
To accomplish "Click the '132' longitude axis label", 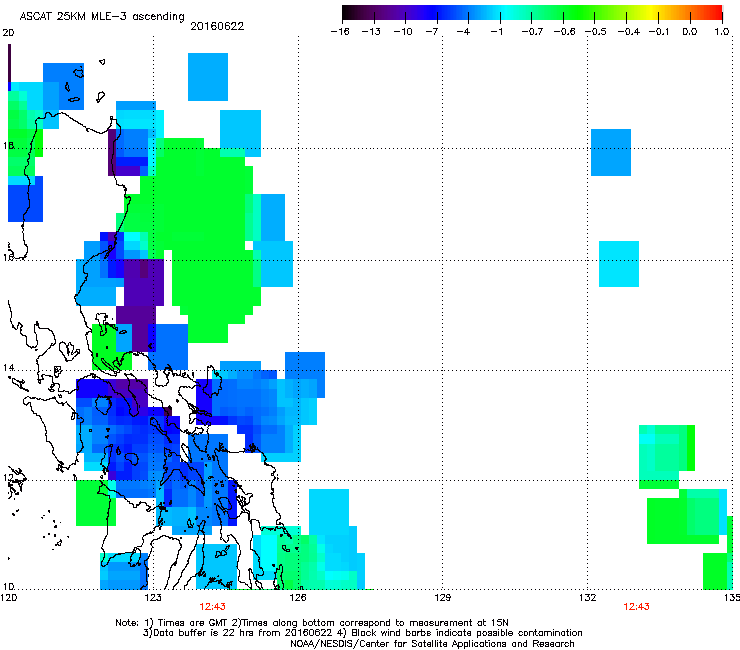I will click(588, 598).
